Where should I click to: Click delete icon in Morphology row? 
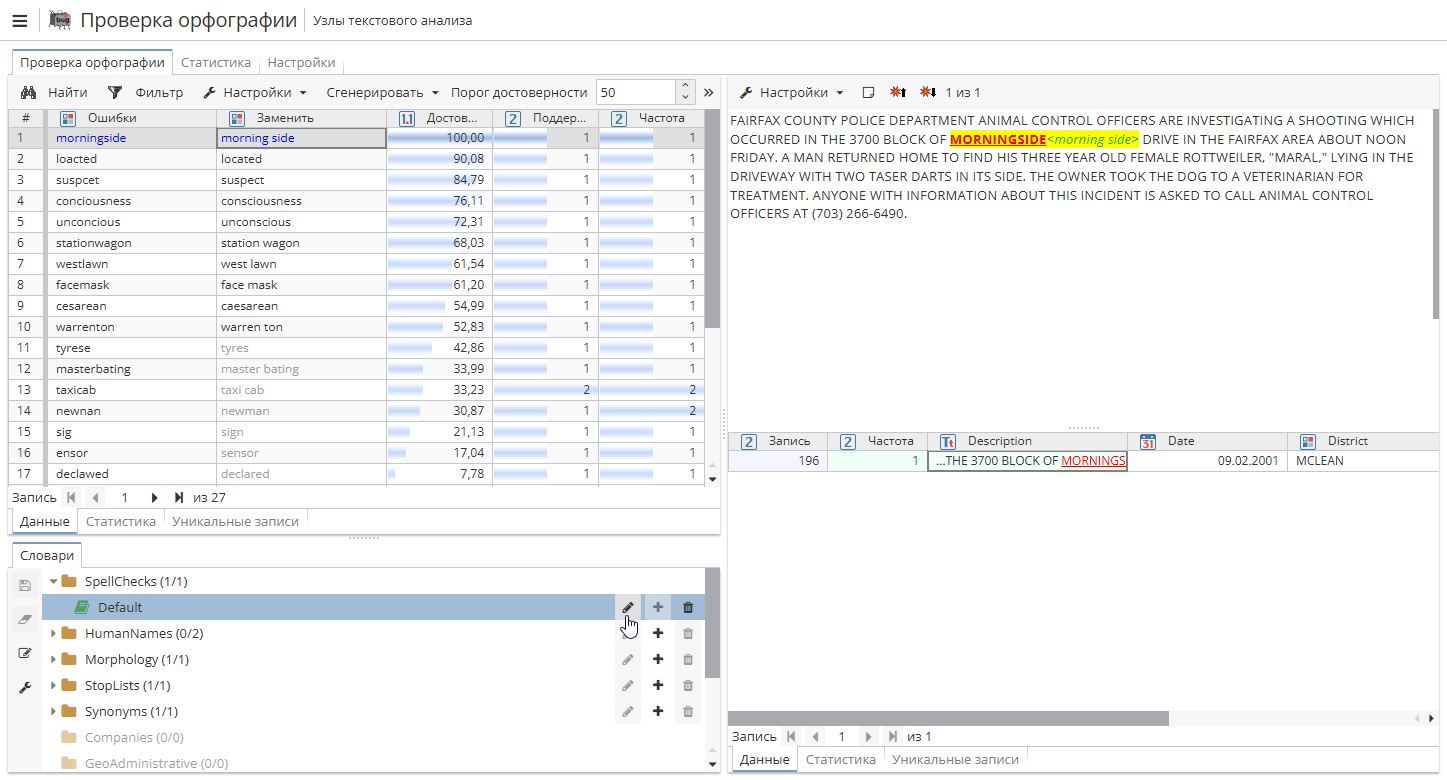[x=688, y=659]
